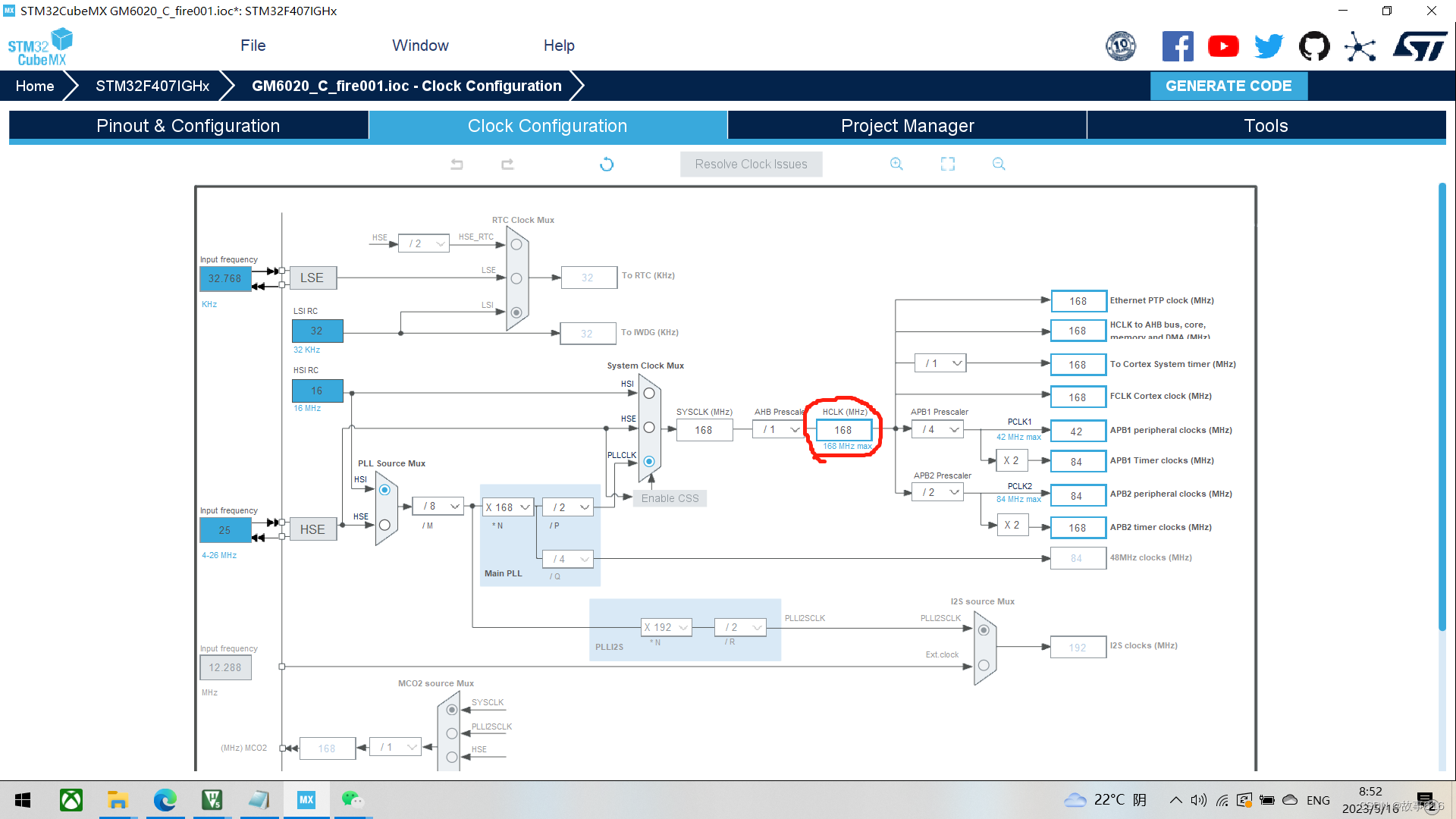This screenshot has height=819, width=1456.
Task: Switch to Tools tab
Action: (1266, 126)
